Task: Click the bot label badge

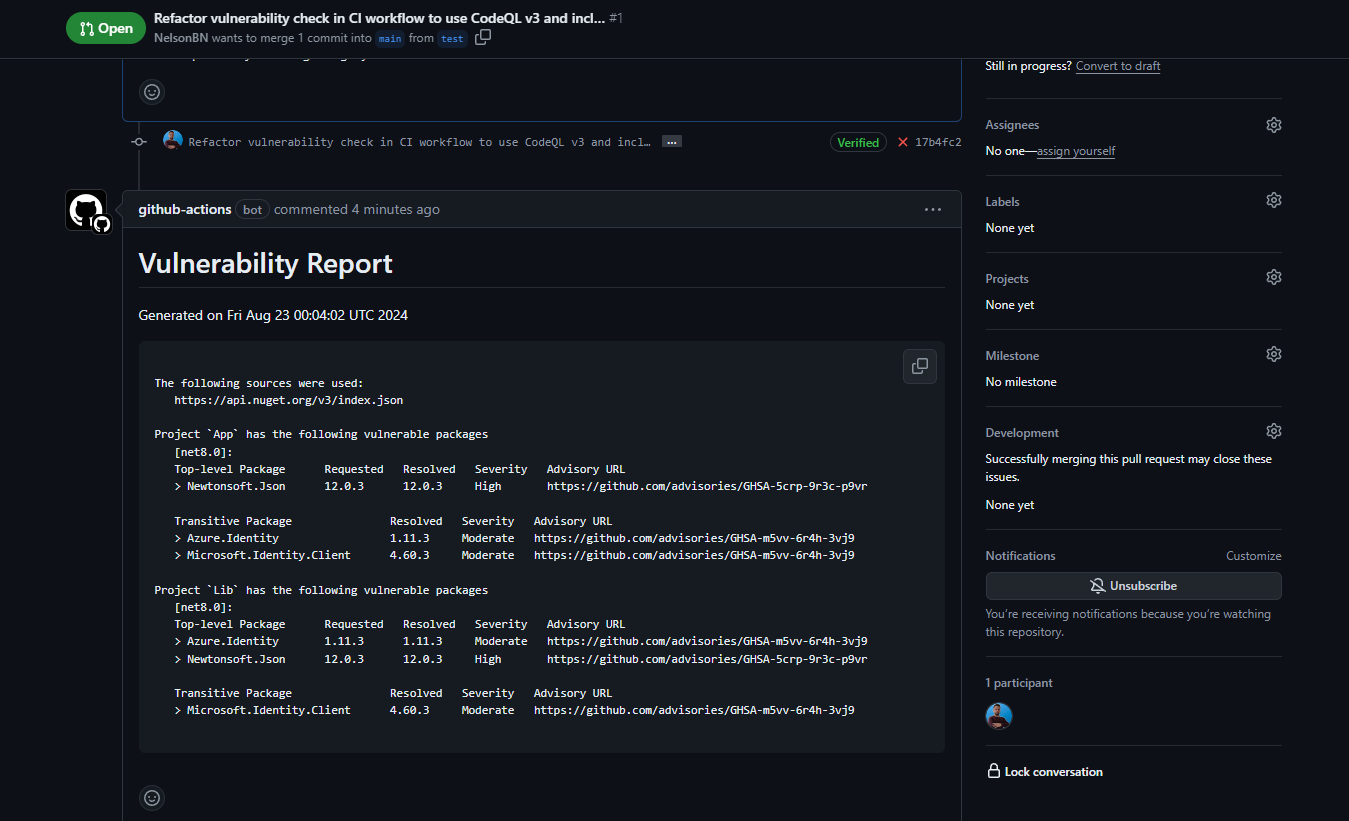Action: click(253, 210)
